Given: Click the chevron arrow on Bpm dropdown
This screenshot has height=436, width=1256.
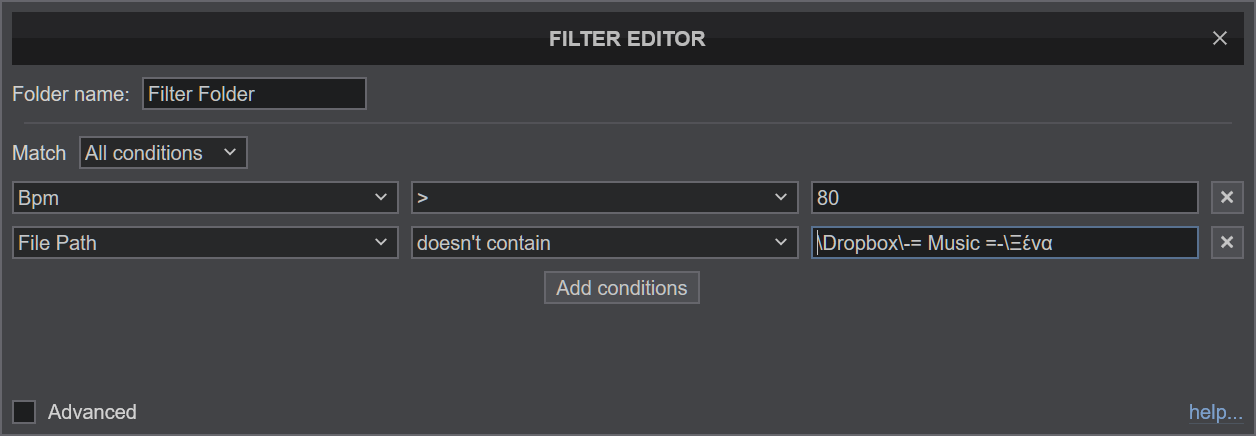Looking at the screenshot, I should pos(380,197).
